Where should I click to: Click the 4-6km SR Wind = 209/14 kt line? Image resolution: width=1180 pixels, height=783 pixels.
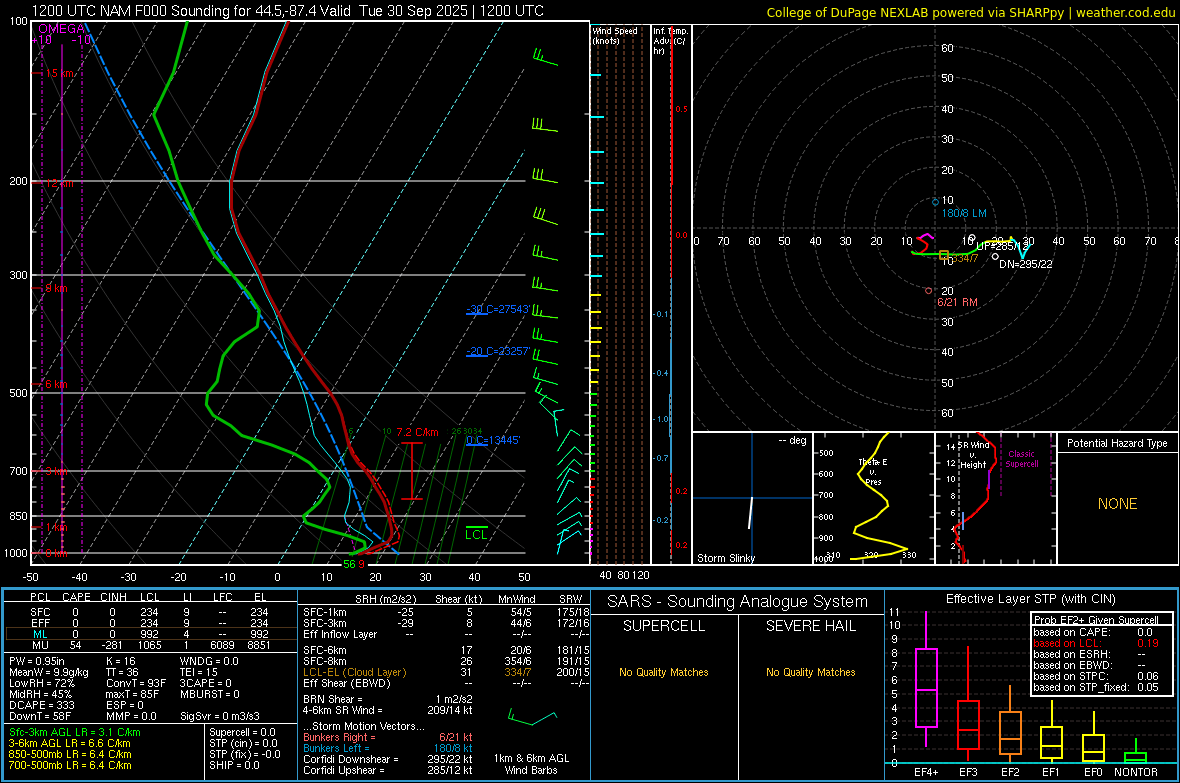[388, 710]
